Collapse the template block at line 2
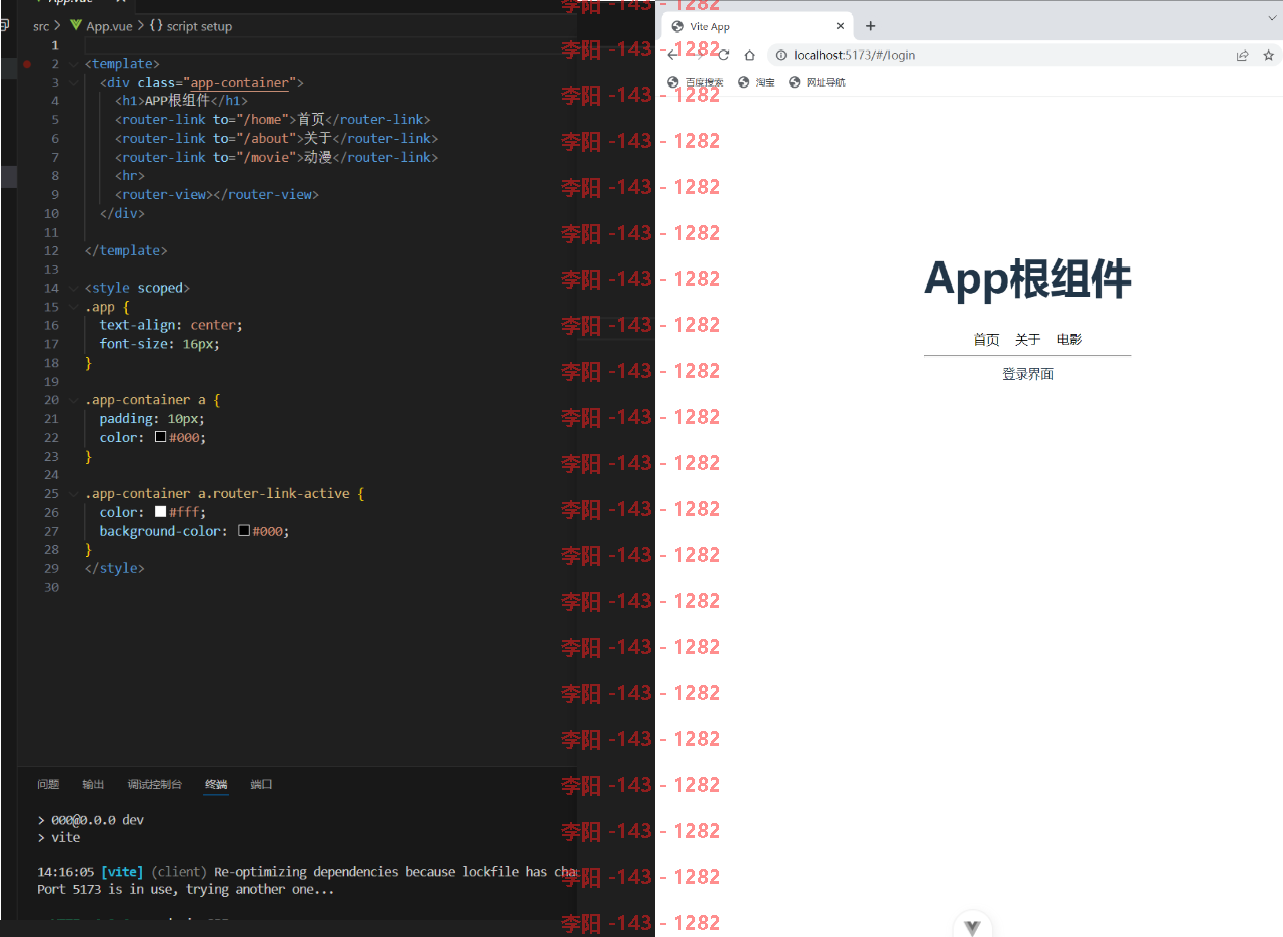 tap(73, 64)
